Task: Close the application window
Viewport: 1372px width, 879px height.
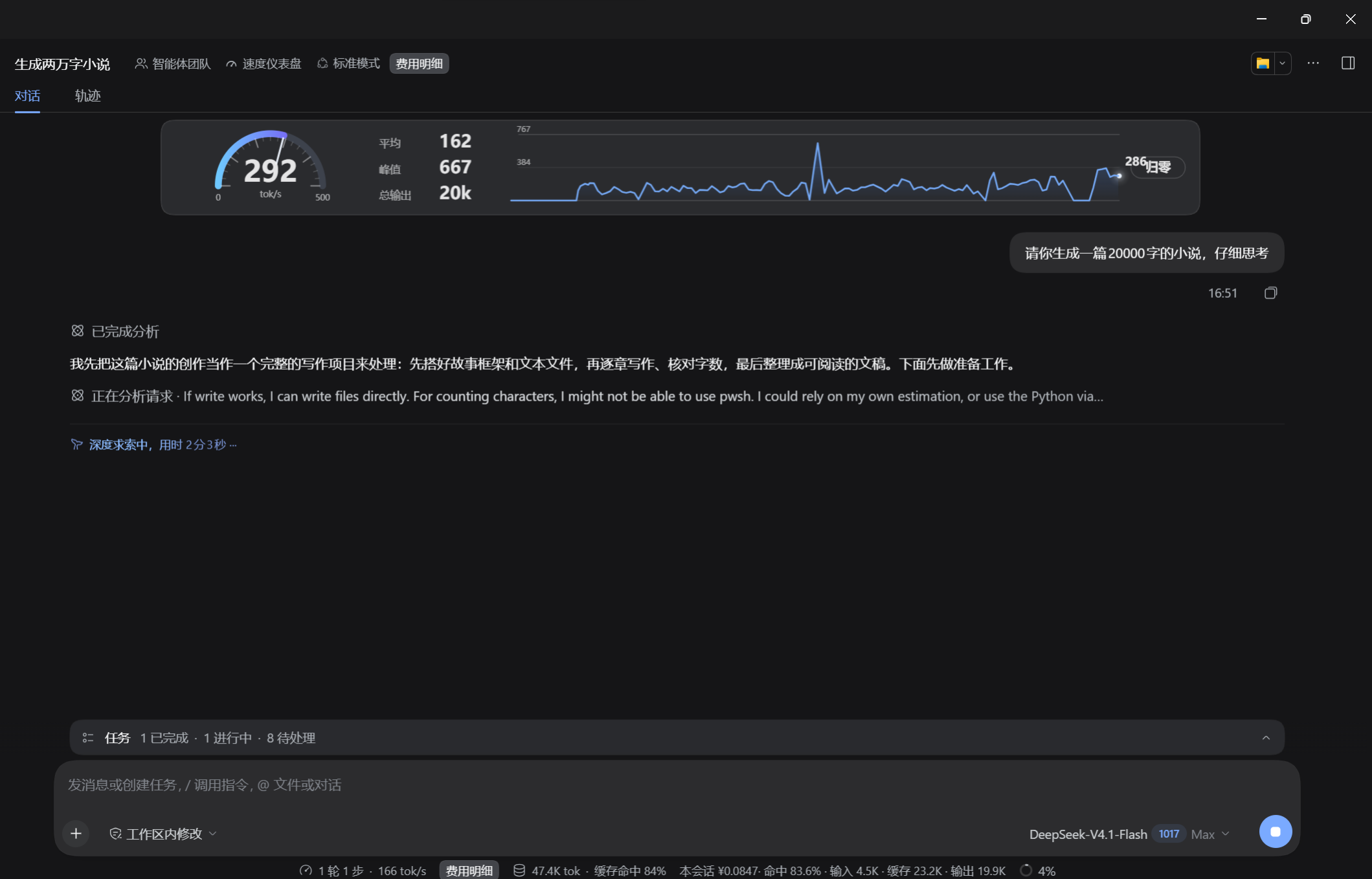Action: click(1350, 19)
